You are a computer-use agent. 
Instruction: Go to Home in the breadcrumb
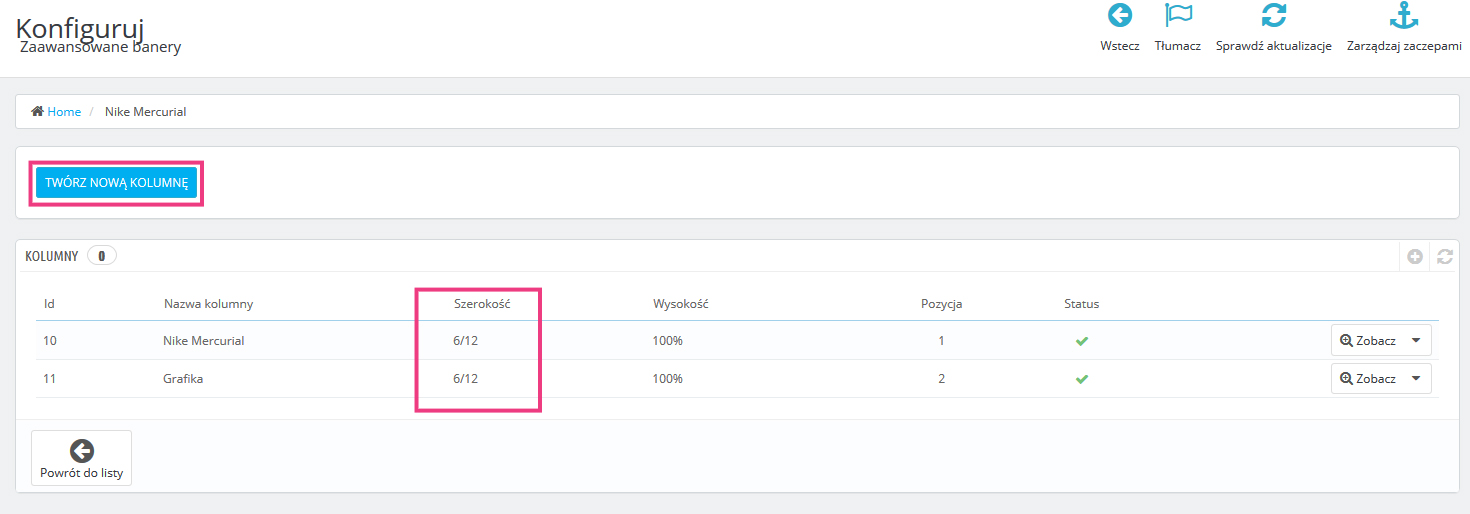point(63,112)
